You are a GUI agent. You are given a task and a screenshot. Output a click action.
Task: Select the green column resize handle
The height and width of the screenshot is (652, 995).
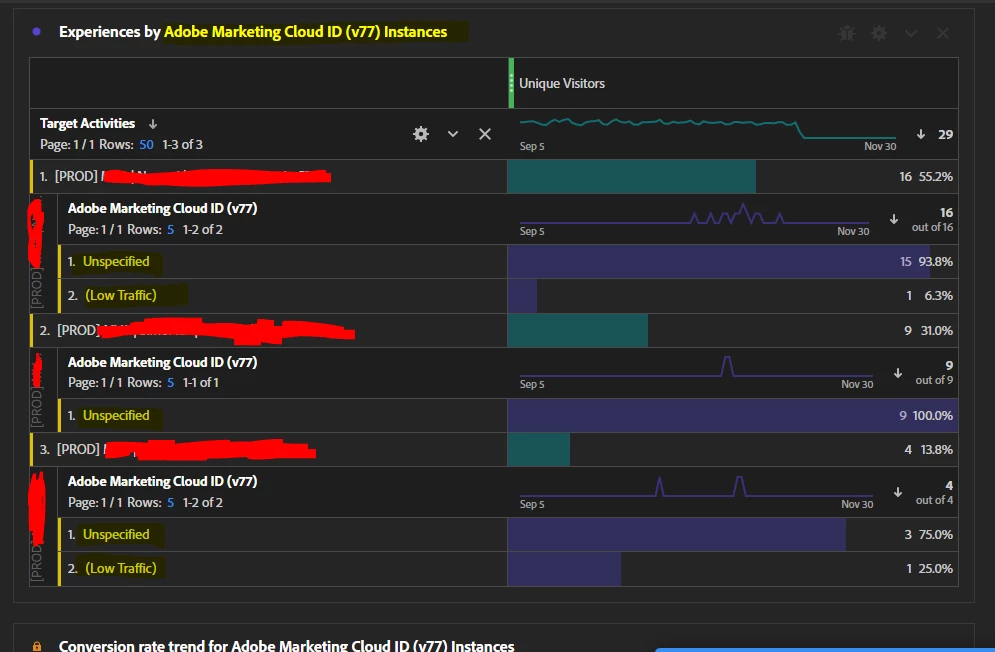pos(511,83)
